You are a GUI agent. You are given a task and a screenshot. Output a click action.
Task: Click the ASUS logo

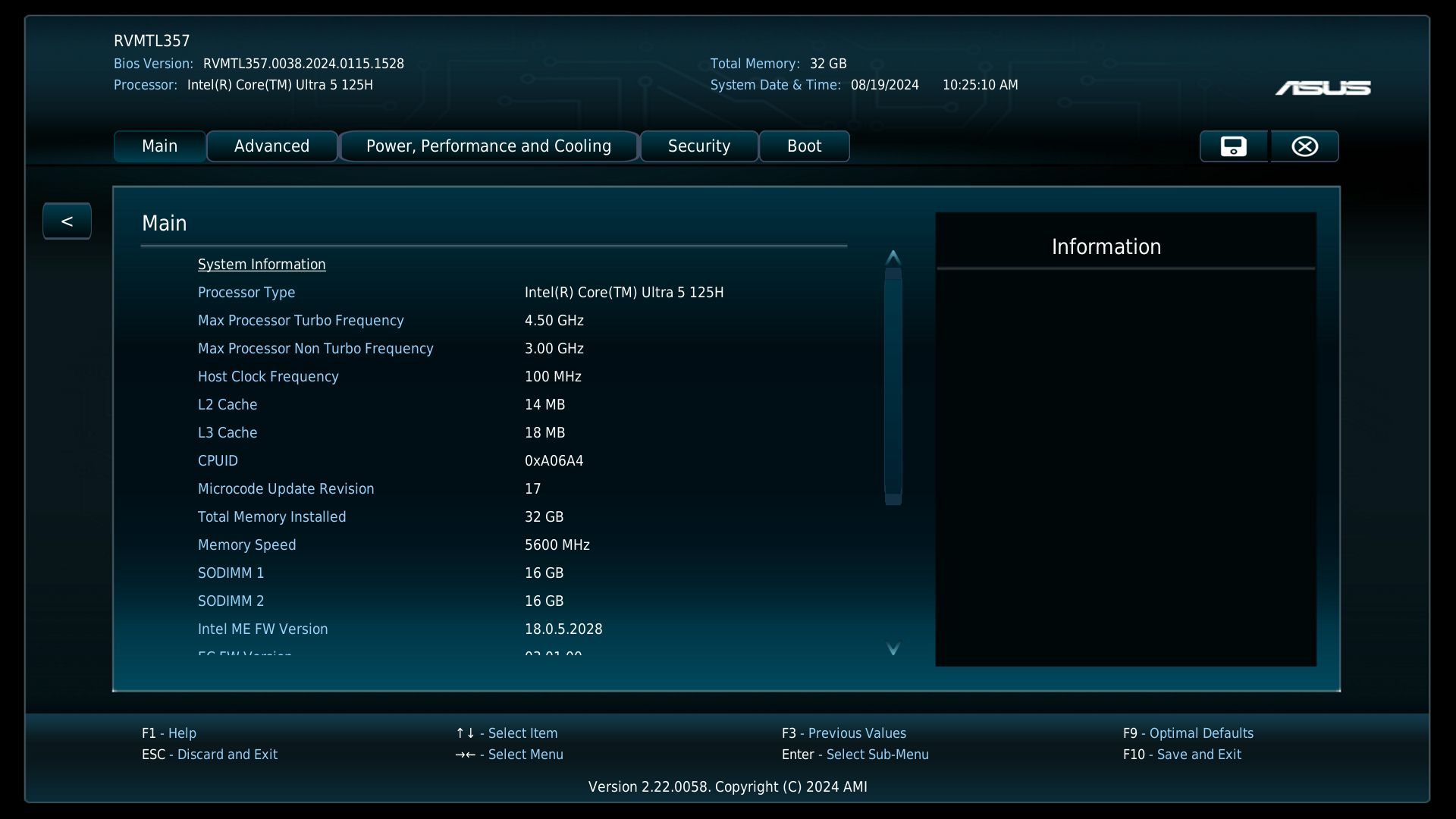click(1323, 89)
